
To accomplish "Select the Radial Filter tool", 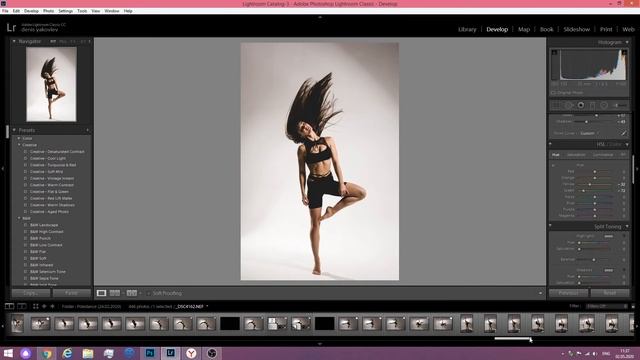I will 604,105.
